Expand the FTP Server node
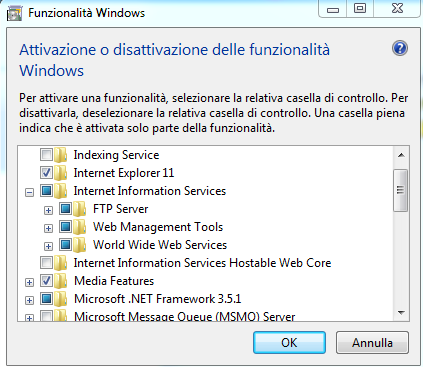This screenshot has width=423, height=367. pos(48,210)
